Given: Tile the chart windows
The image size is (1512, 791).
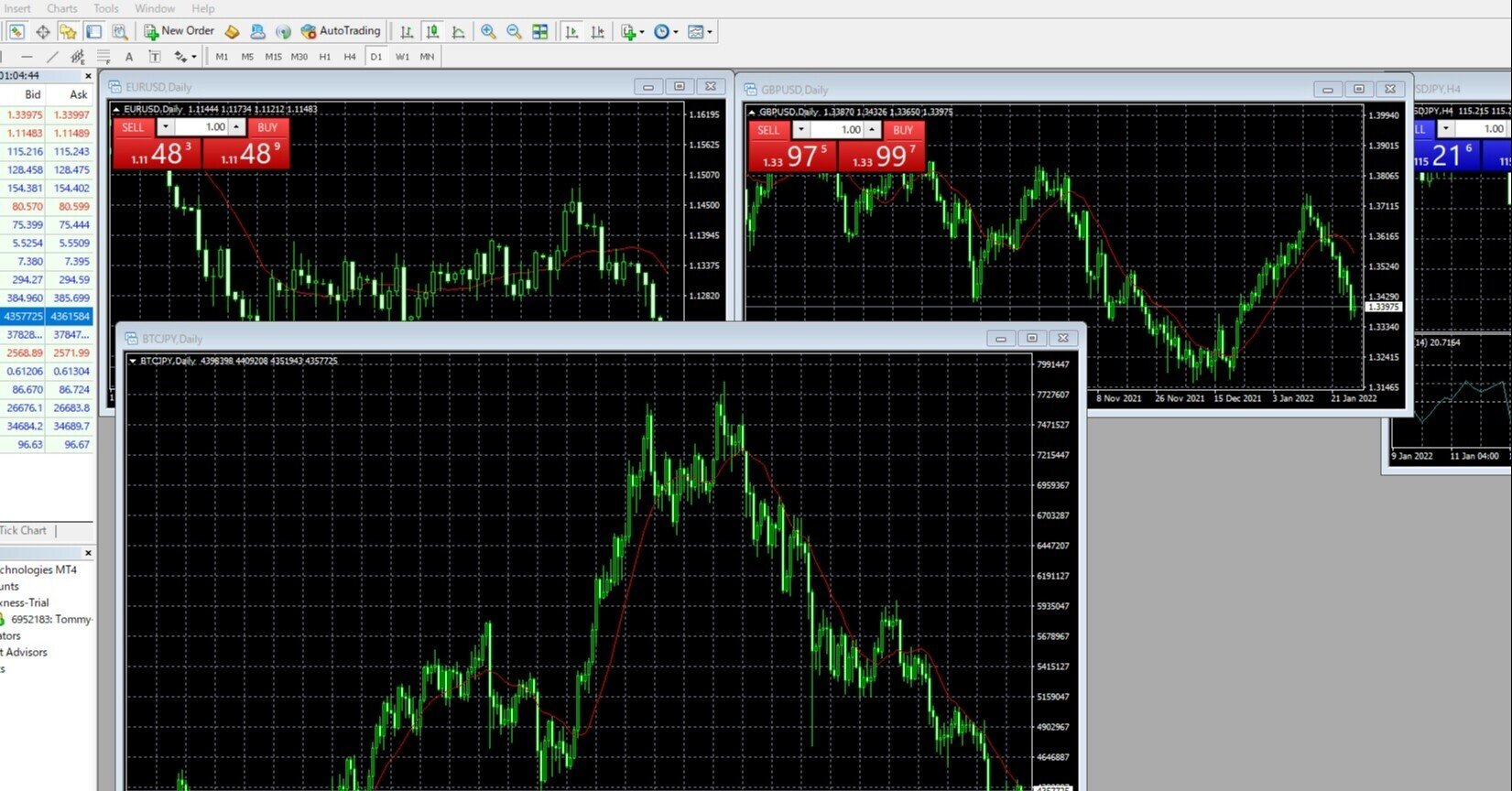Looking at the screenshot, I should [x=540, y=32].
